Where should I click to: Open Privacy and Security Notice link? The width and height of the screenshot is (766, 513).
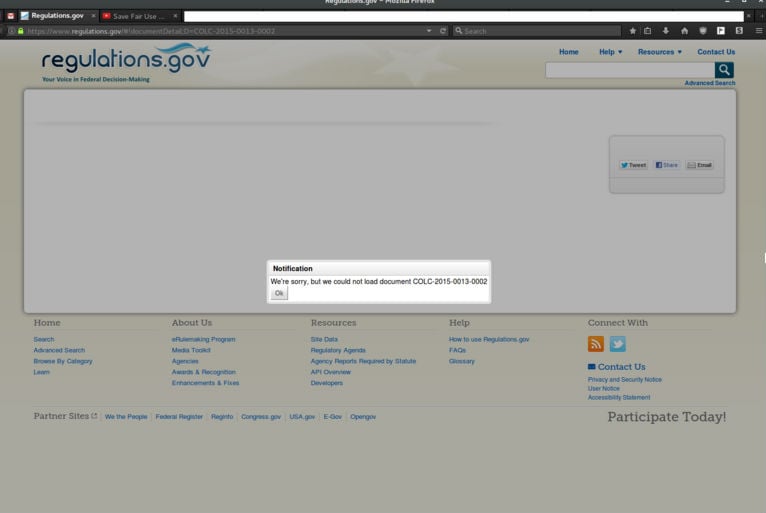pos(625,380)
